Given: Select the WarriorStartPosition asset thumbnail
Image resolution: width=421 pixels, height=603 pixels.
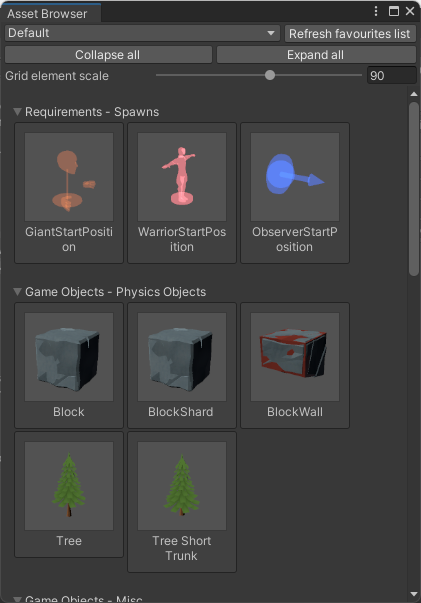Looking at the screenshot, I should tap(182, 177).
